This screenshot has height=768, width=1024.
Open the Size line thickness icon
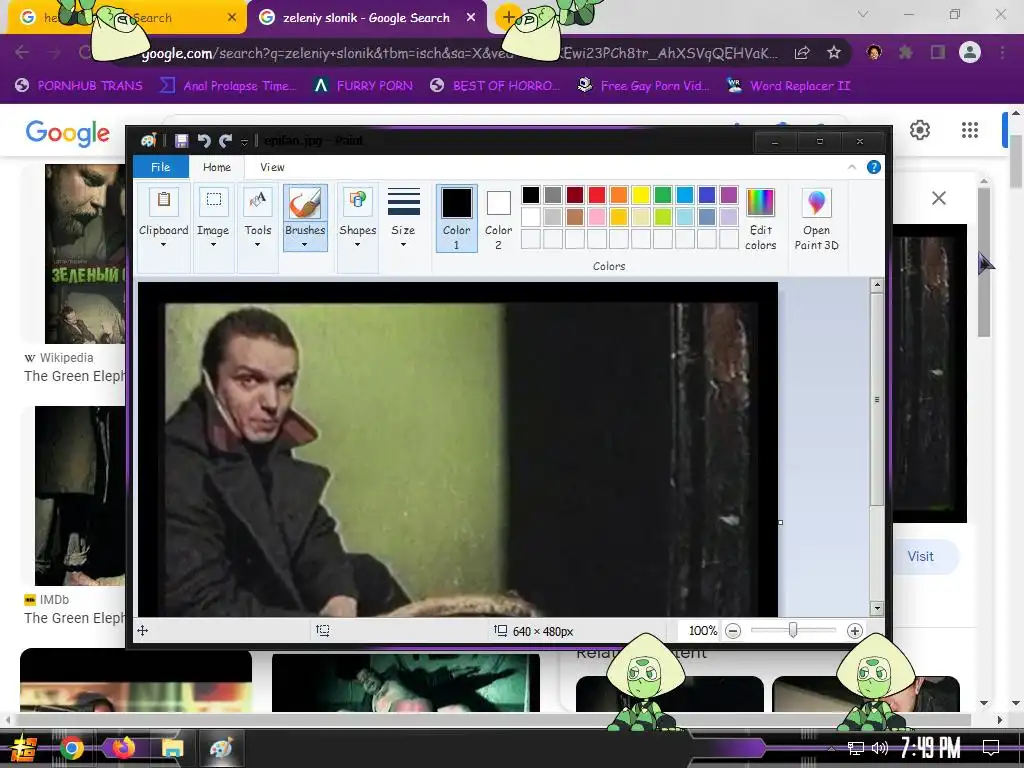[404, 201]
